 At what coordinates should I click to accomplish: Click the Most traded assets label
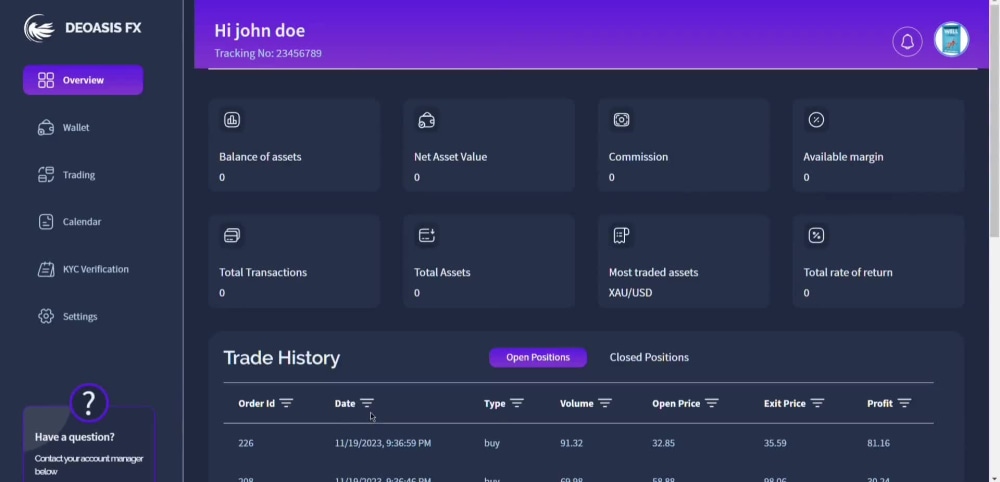tap(653, 272)
